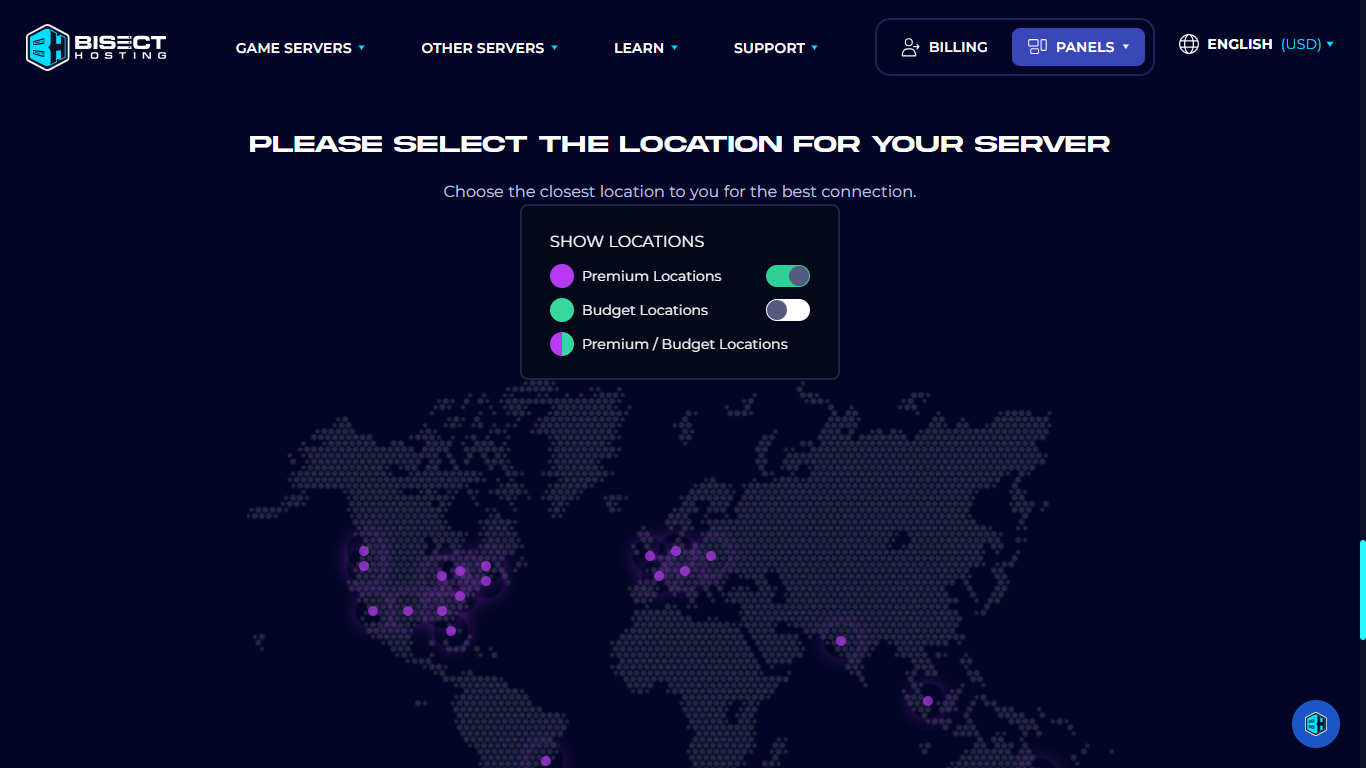
Task: Click the panels grid icon
Action: point(1035,46)
